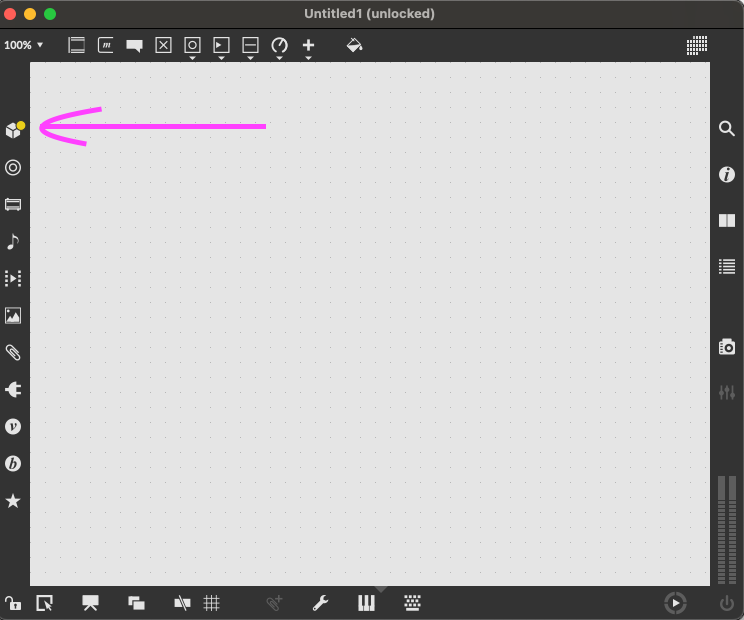Open the Max for Live devices browser
744x620 pixels.
(13, 204)
